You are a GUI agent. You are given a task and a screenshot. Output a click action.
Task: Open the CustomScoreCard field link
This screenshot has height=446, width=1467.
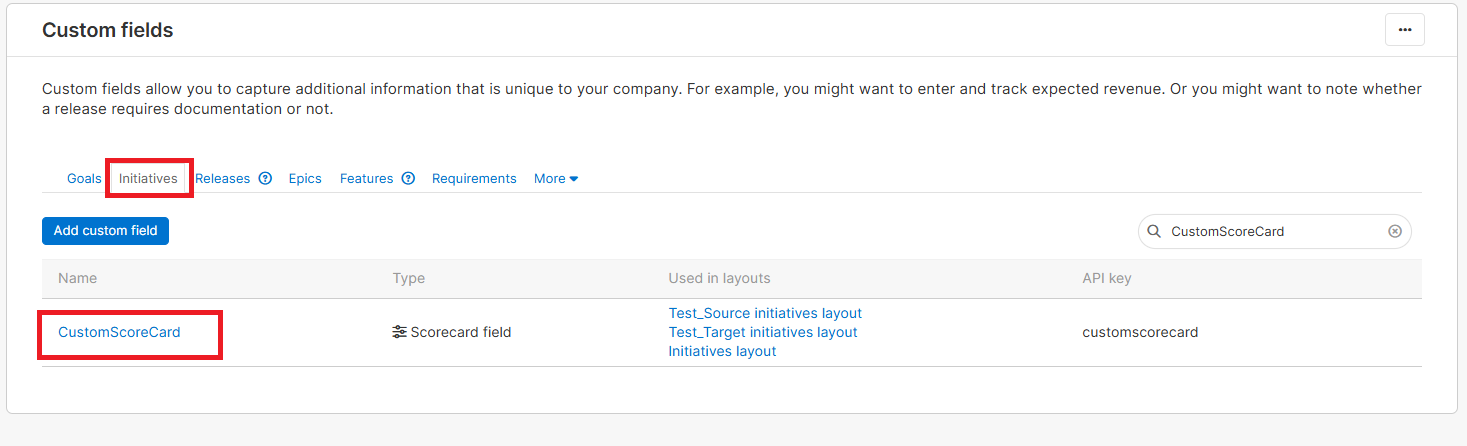pos(119,332)
